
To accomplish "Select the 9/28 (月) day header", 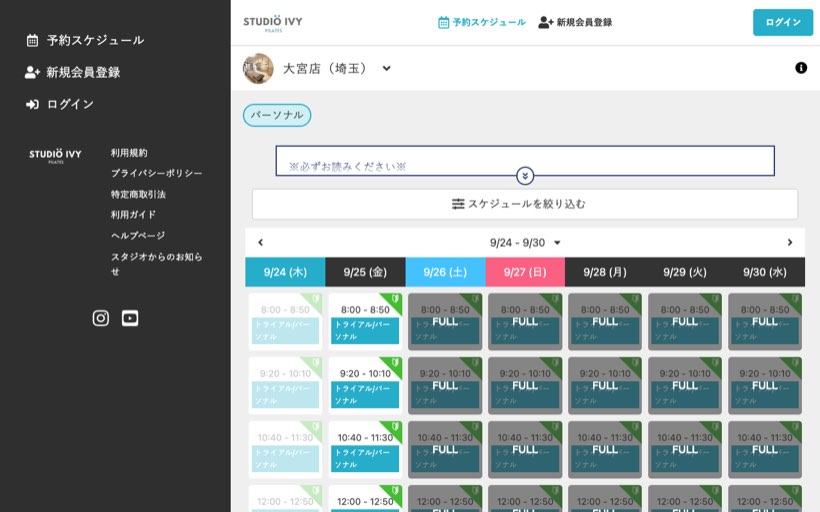I will click(x=605, y=272).
